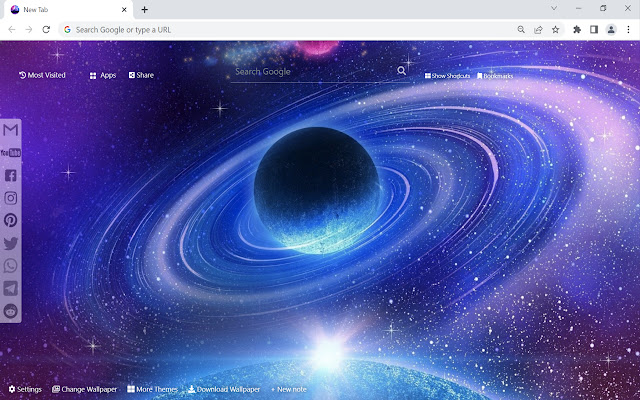
Task: Toggle the browser side panel
Action: pos(594,29)
